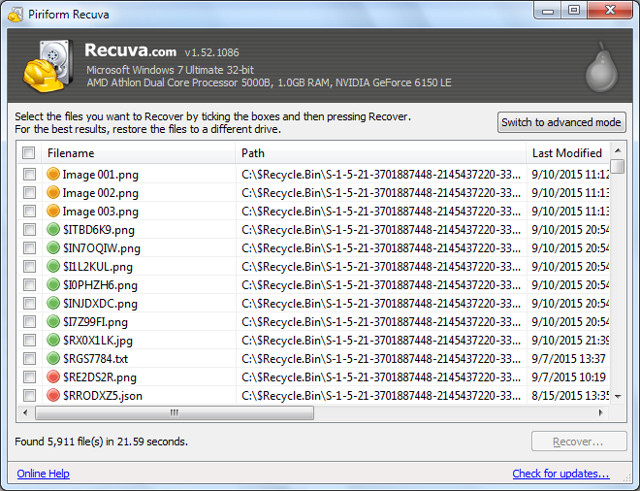Click the green status dot beside $ITBD6K9.png
The height and width of the screenshot is (491, 640).
(x=53, y=230)
